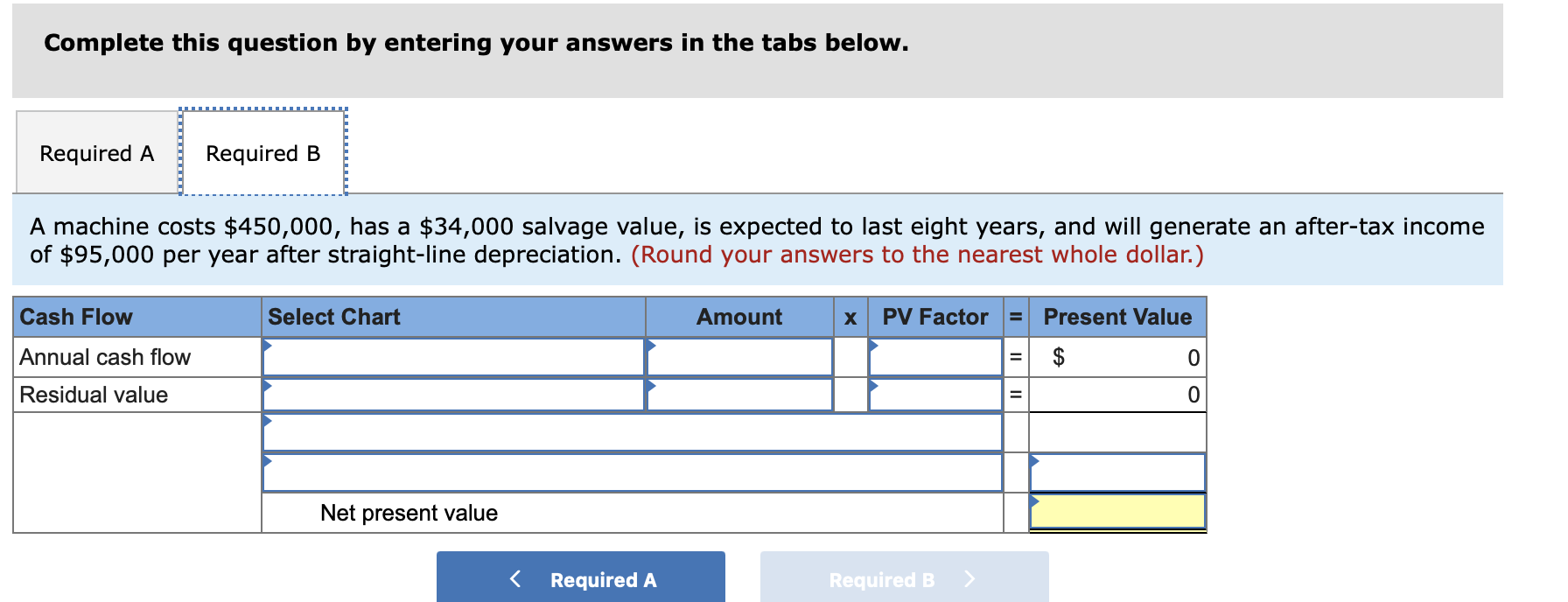Switch to the Required A tab

[95, 152]
